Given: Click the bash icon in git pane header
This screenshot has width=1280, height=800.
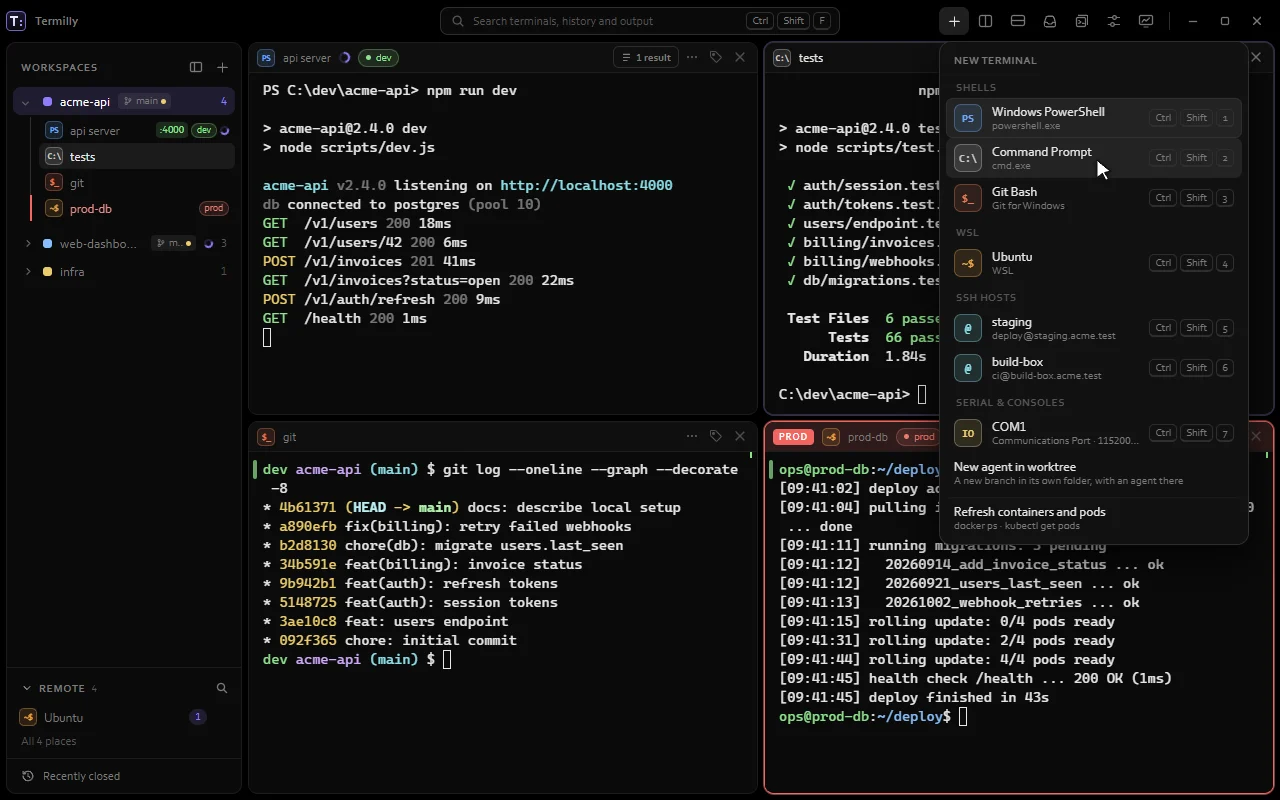Looking at the screenshot, I should pyautogui.click(x=266, y=437).
